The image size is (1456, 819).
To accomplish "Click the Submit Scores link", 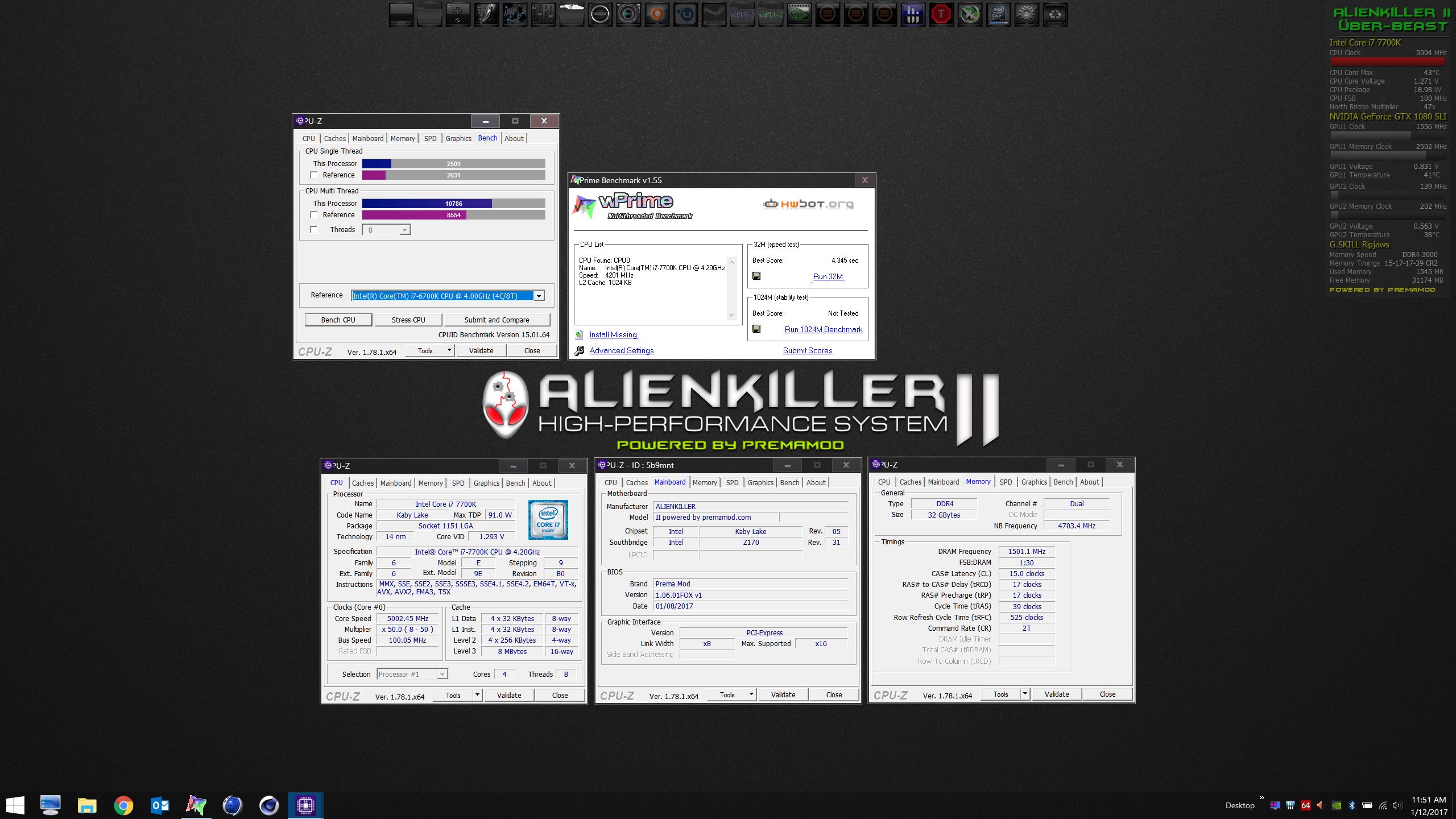I will click(x=808, y=350).
